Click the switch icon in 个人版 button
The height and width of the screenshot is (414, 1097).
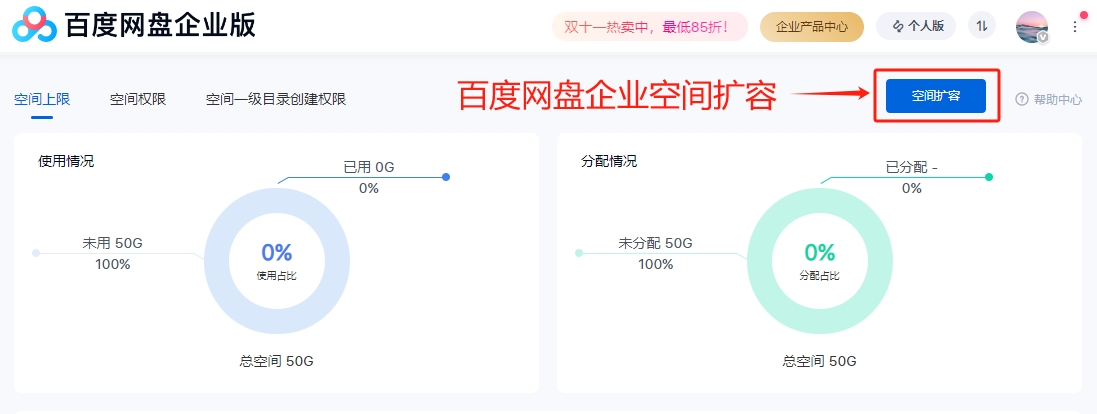(898, 27)
